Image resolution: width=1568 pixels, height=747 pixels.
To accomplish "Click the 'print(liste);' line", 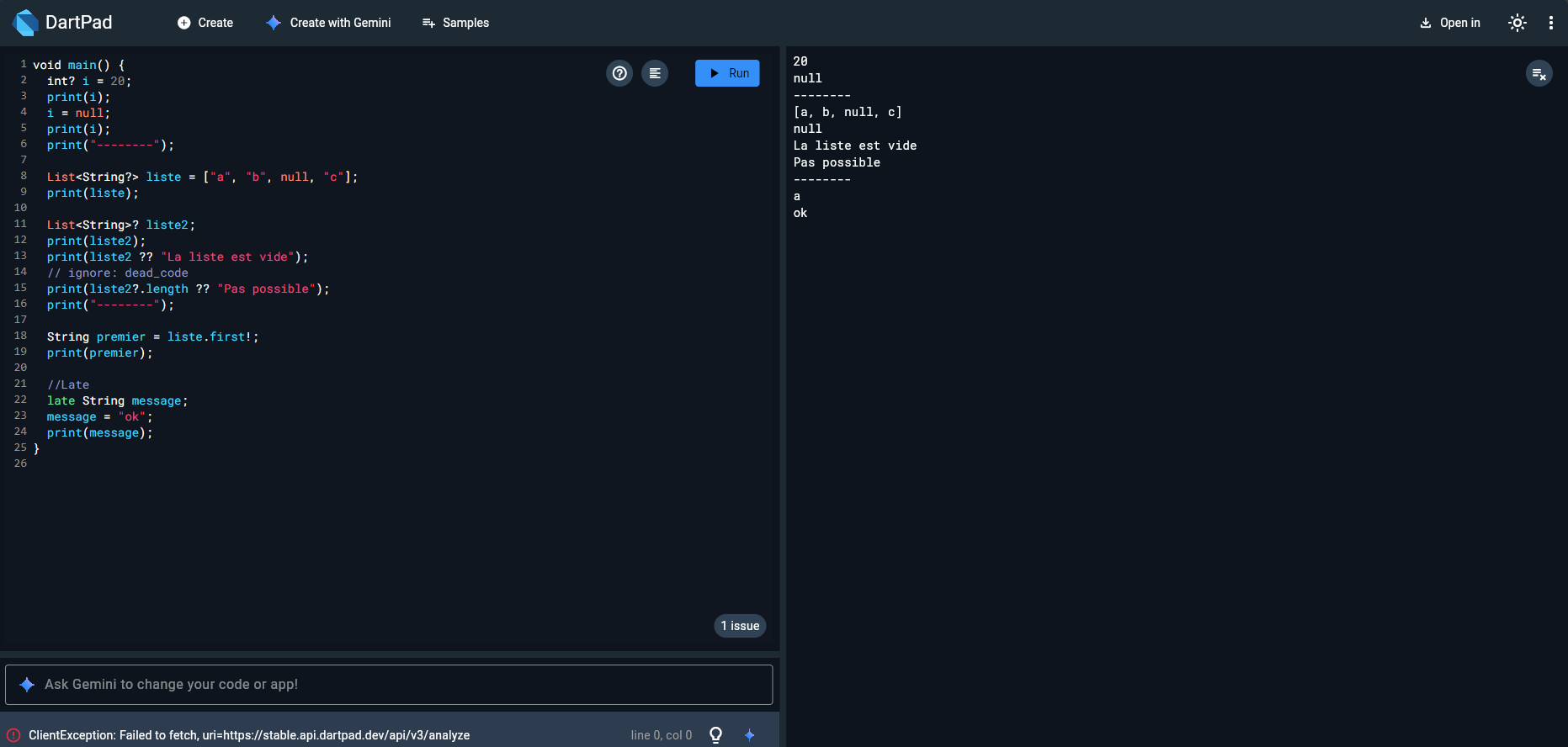I will click(93, 193).
